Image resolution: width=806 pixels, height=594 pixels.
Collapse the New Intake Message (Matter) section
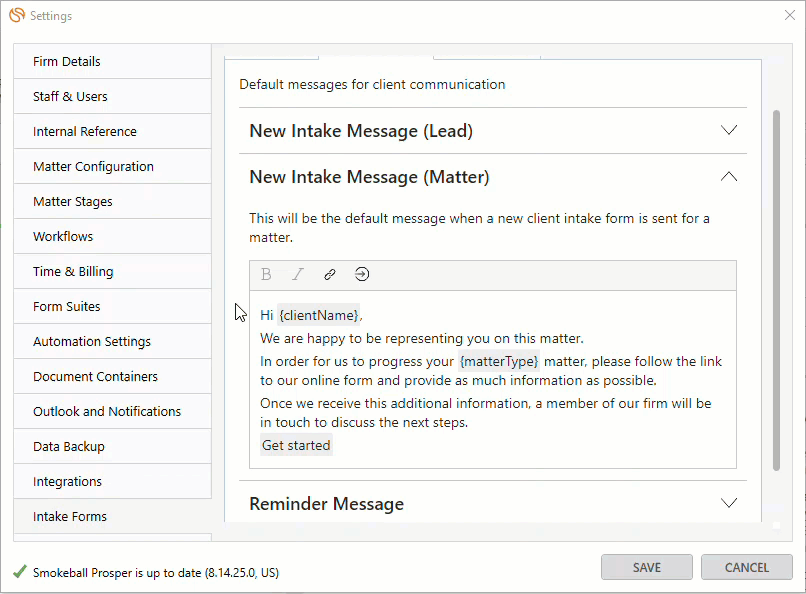click(x=729, y=177)
